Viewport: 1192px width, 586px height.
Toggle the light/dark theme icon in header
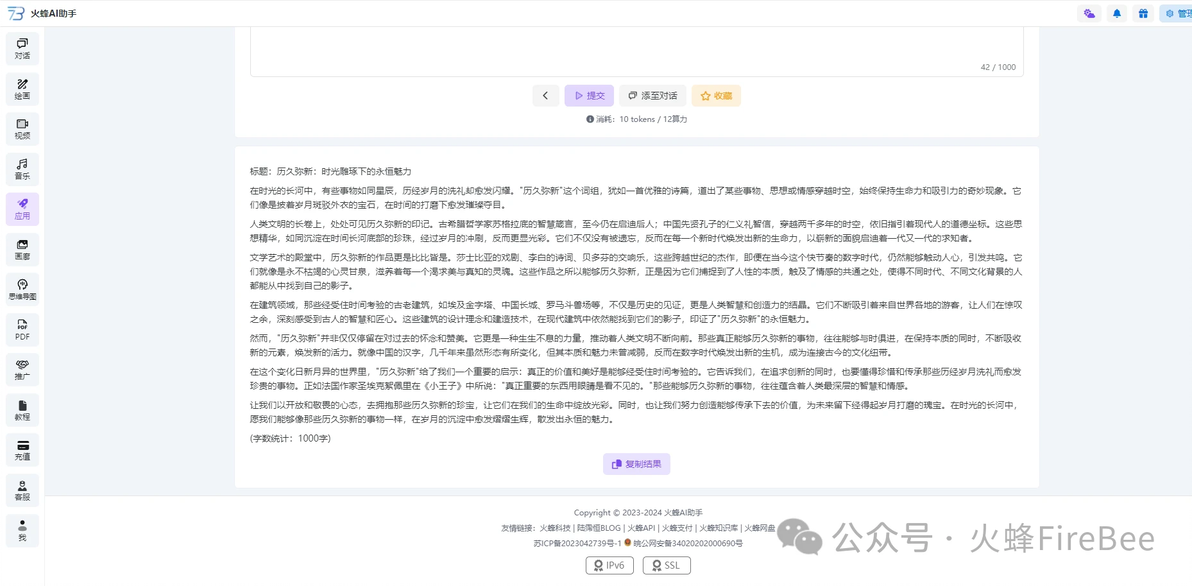(1089, 13)
